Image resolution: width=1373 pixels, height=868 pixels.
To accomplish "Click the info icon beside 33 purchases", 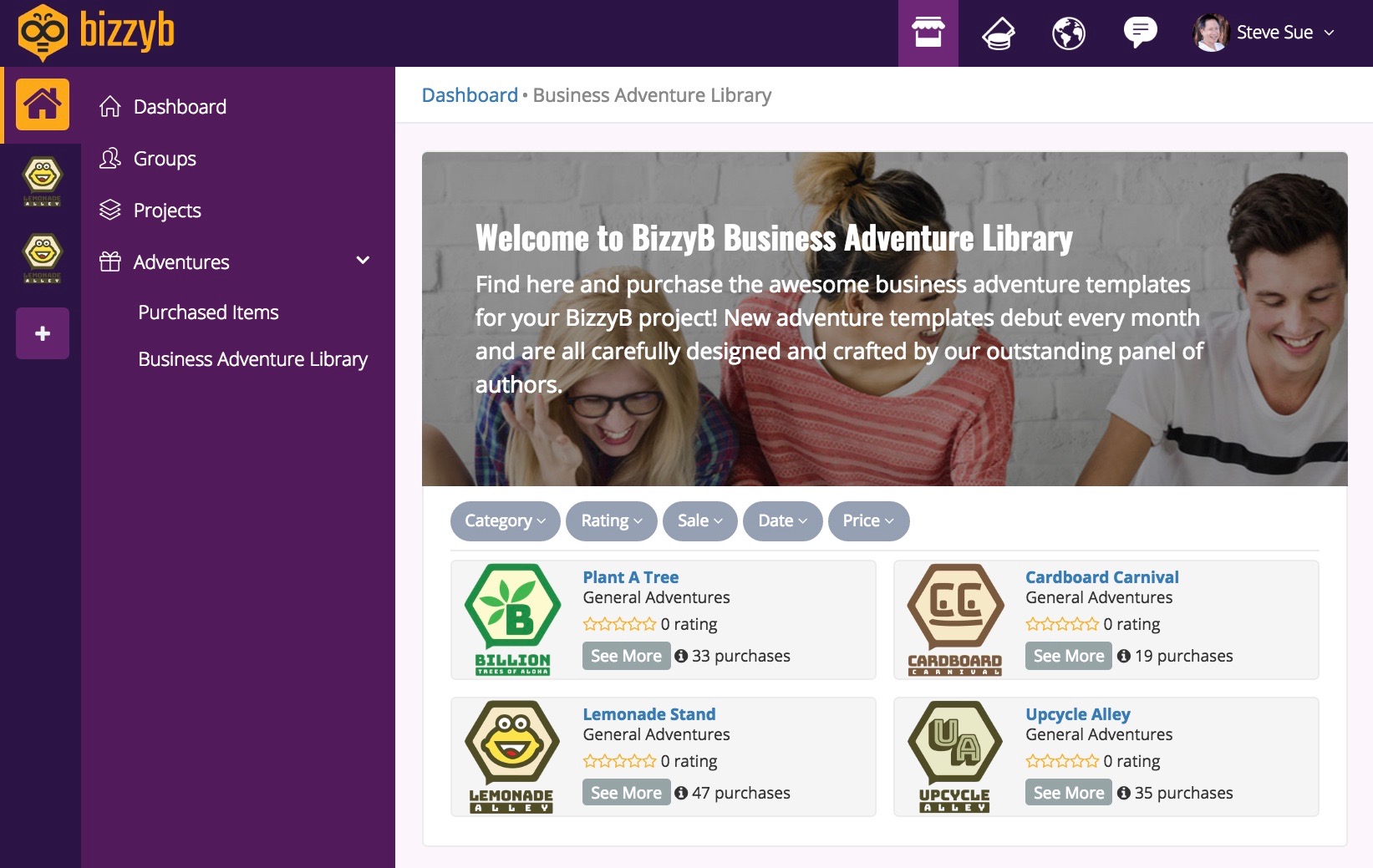I will pos(681,656).
